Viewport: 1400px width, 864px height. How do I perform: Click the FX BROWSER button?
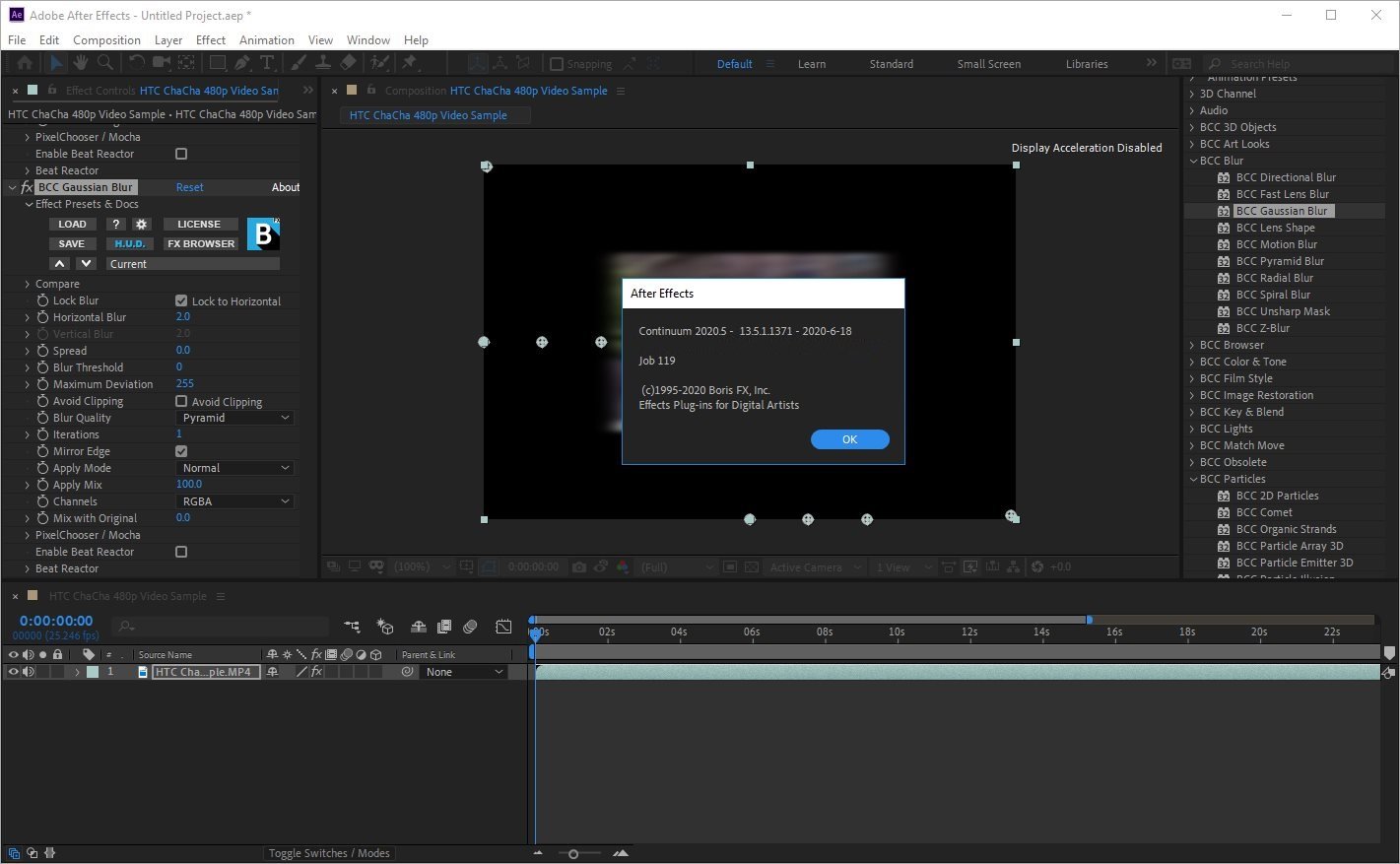point(201,243)
